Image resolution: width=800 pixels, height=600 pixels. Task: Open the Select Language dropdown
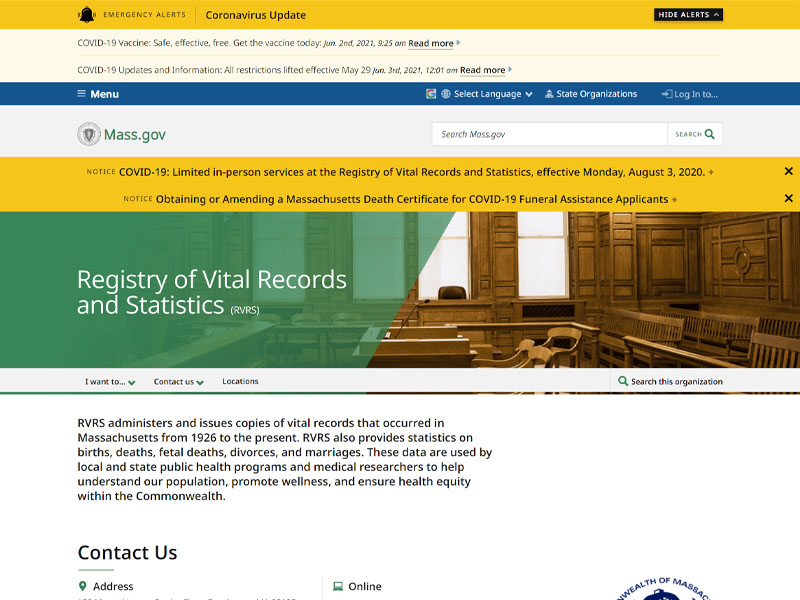click(489, 93)
